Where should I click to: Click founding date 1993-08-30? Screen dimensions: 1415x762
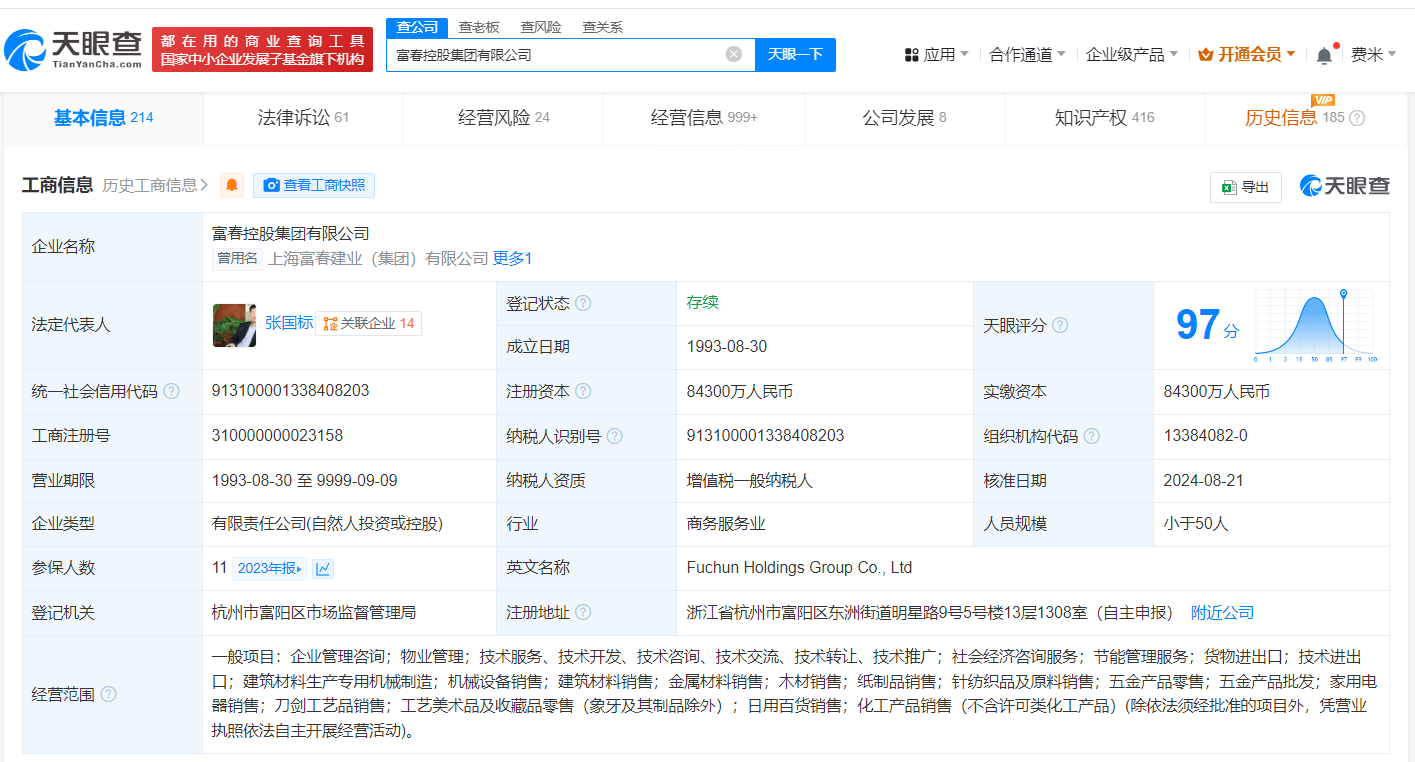click(727, 347)
